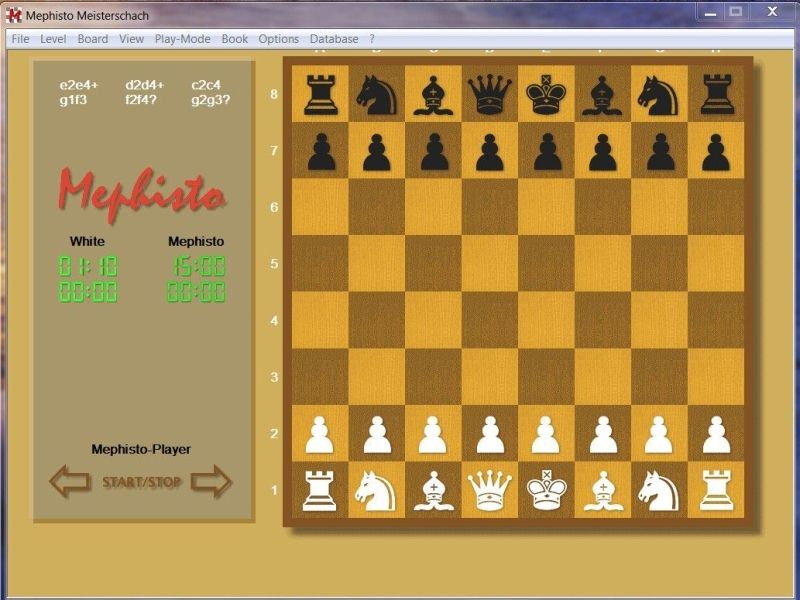Select the white bishop on c1
This screenshot has height=600, width=800.
(x=433, y=491)
